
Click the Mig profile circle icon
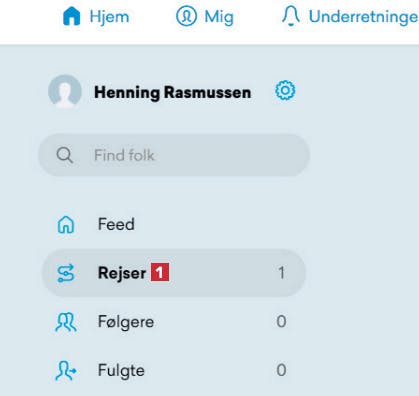(186, 16)
